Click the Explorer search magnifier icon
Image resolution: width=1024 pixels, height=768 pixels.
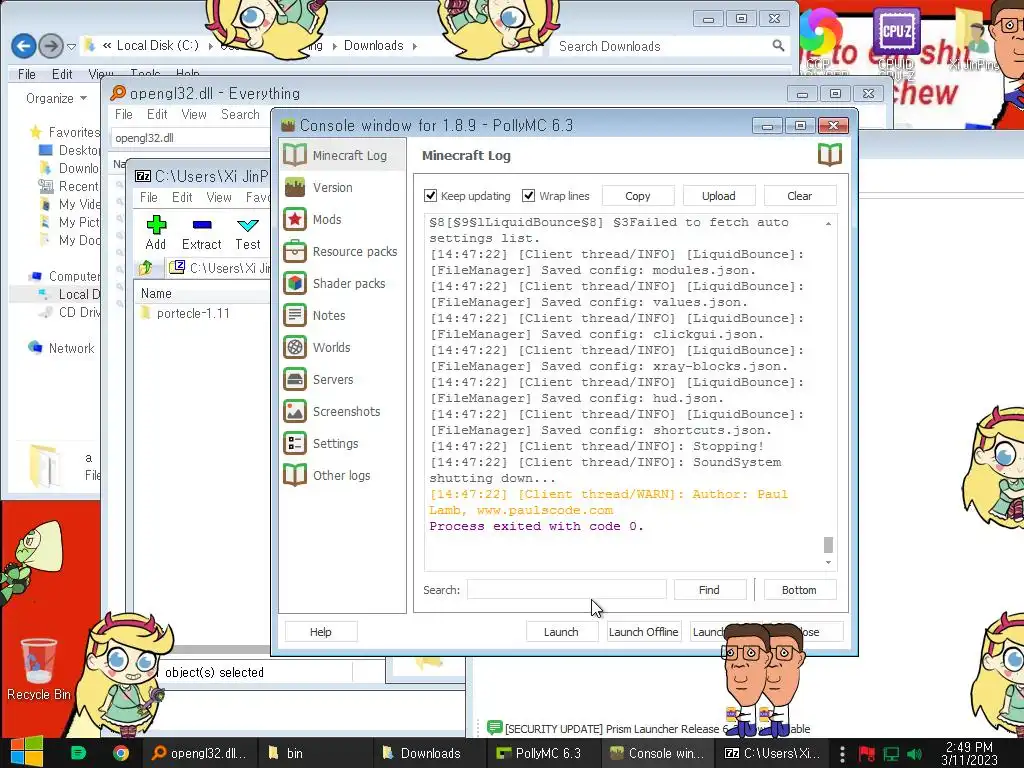pos(778,46)
